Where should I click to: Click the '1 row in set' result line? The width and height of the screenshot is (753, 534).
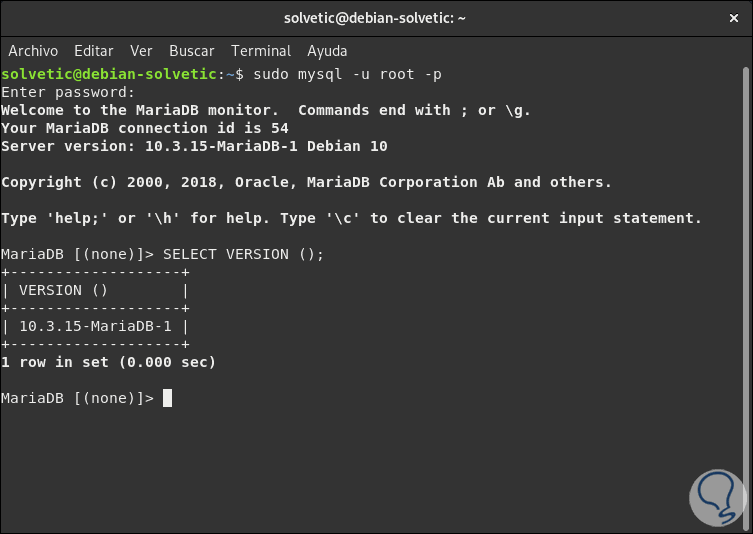pyautogui.click(x=108, y=362)
